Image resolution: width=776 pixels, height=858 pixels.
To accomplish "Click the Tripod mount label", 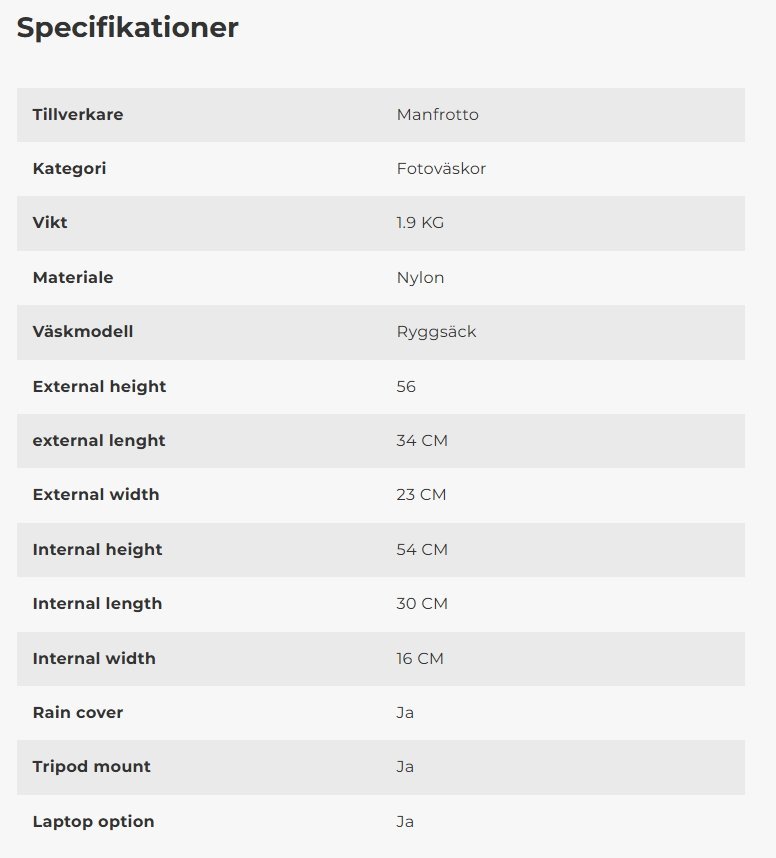I will coord(91,767).
